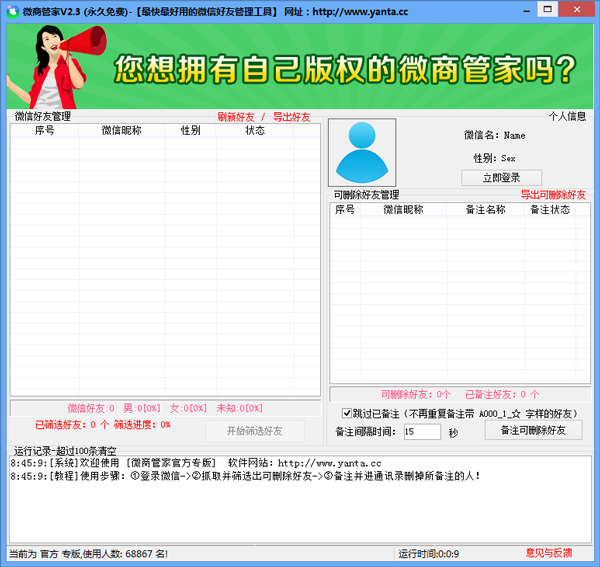Minimize the 微商管家 window
The width and height of the screenshot is (600, 567).
tap(527, 11)
